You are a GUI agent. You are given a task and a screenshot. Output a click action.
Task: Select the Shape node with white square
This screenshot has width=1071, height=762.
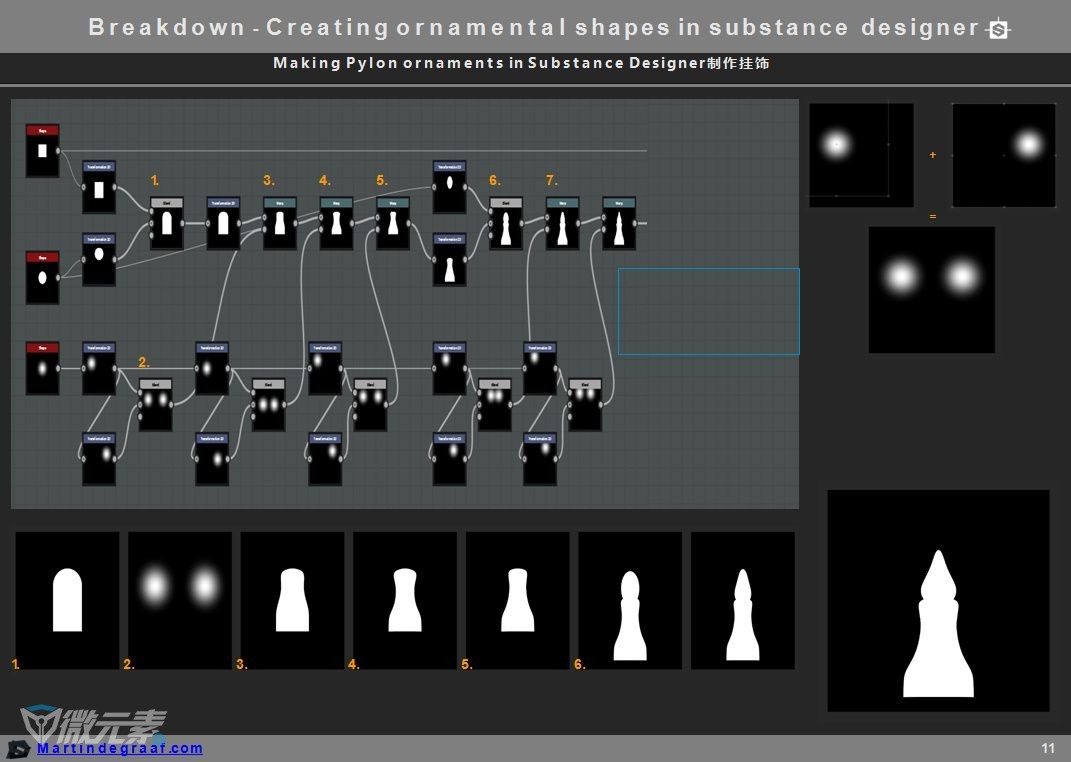tap(42, 150)
